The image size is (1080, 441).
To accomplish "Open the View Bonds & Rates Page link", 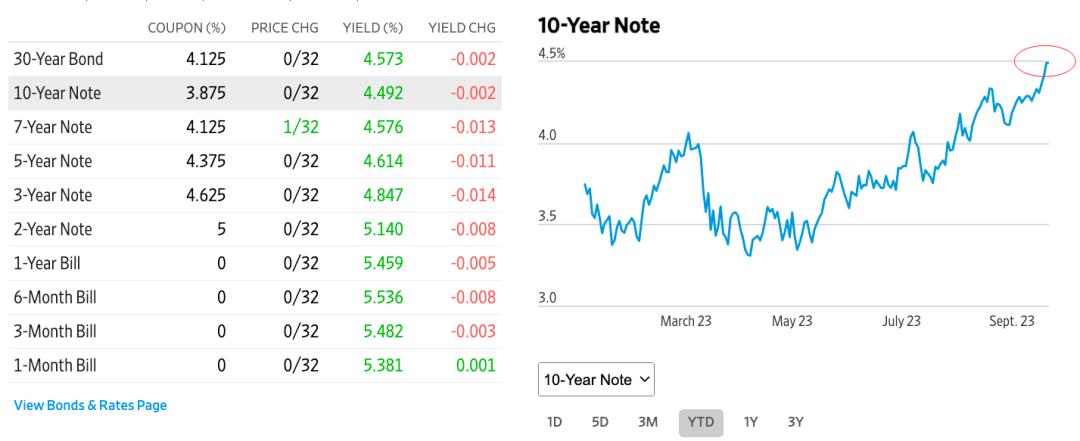I will 90,405.
